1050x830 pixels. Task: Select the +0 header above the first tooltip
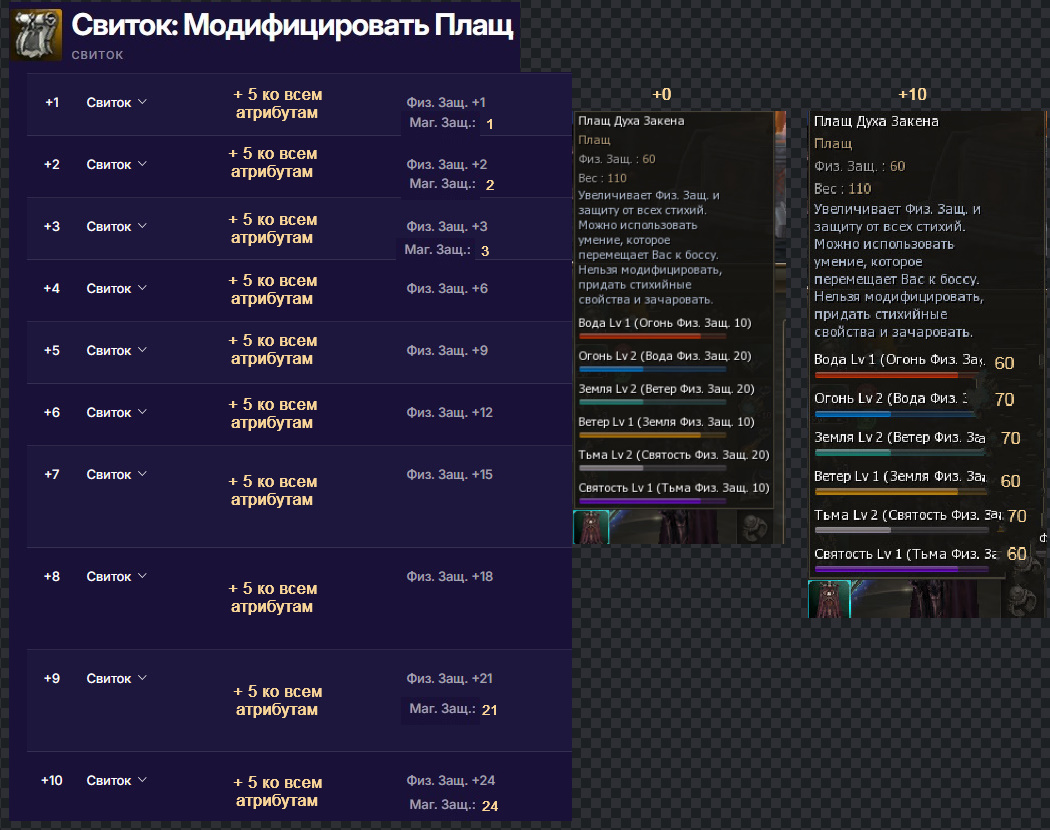tap(661, 94)
